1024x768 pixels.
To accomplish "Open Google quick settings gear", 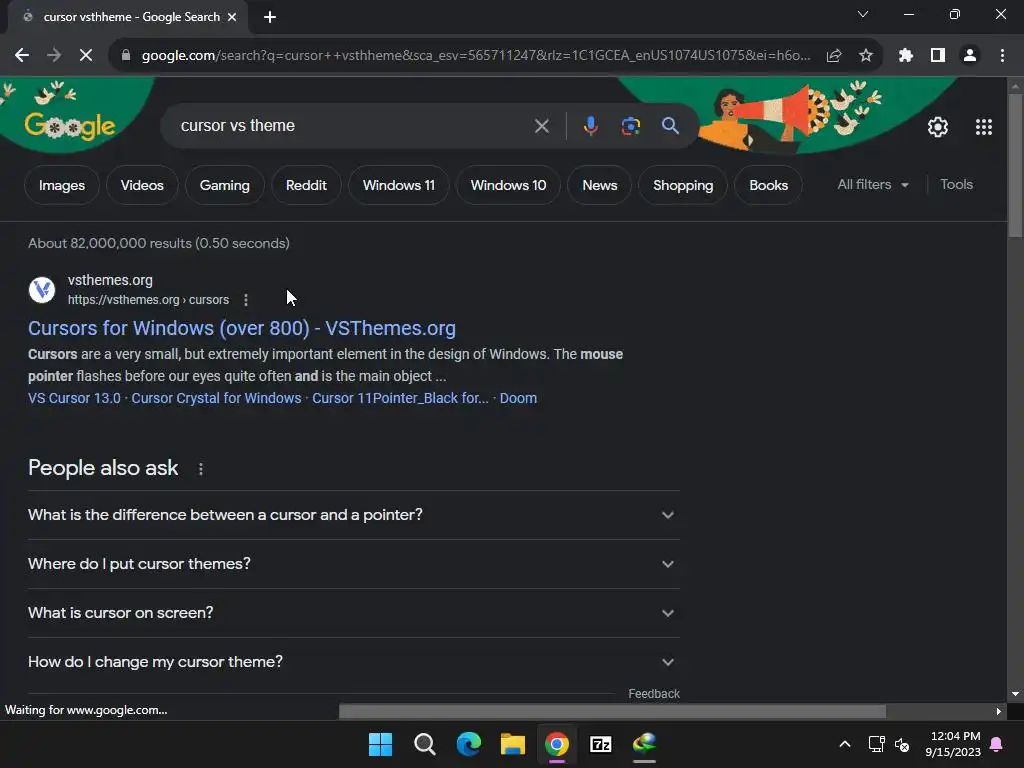I will [938, 127].
